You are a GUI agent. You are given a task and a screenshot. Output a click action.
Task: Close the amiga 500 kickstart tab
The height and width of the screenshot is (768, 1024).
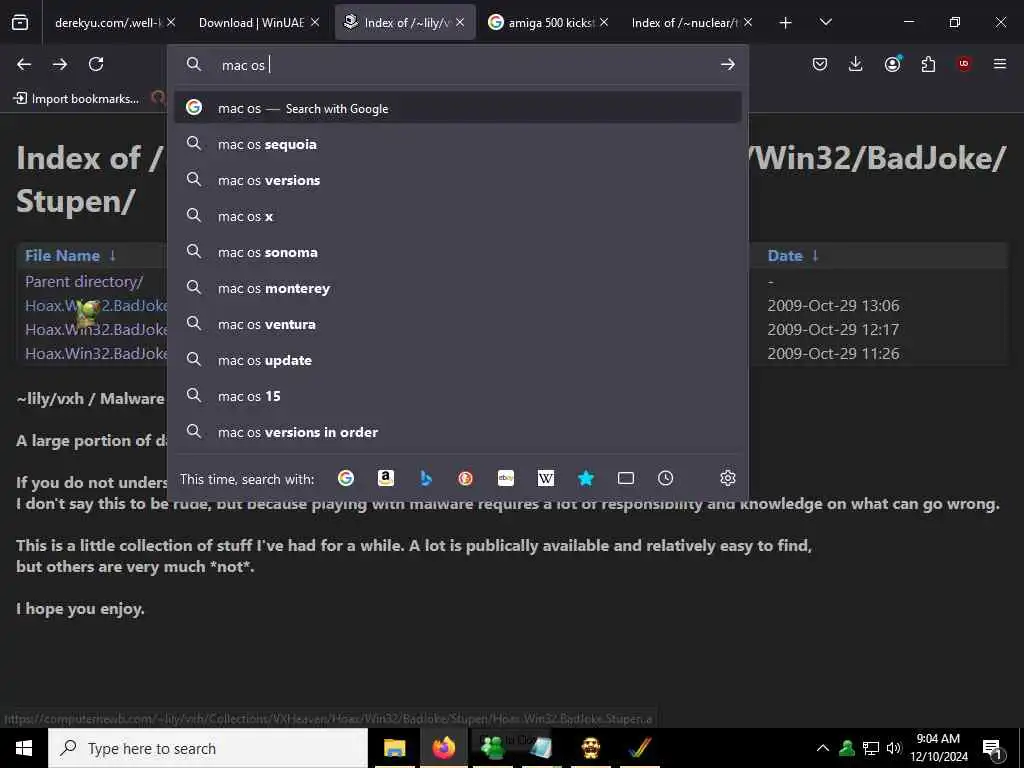[x=604, y=23]
